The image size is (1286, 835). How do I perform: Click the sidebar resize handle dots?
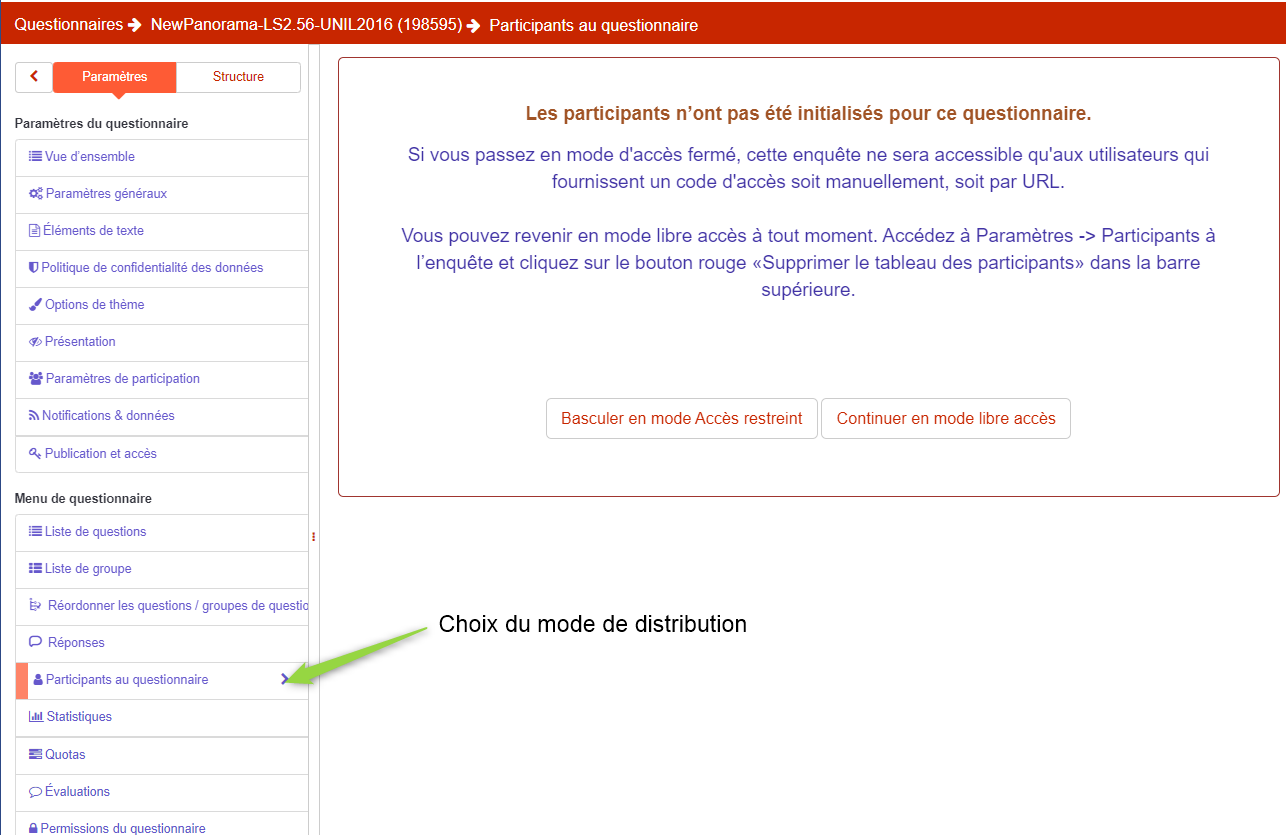[314, 537]
